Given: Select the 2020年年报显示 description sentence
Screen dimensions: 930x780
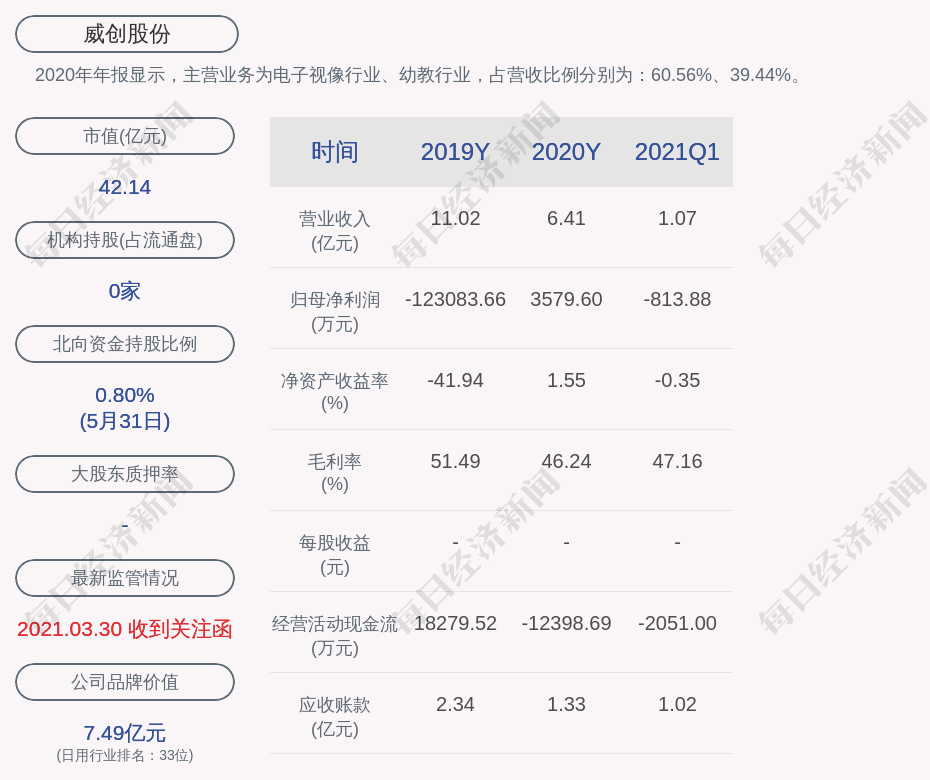Looking at the screenshot, I should 419,75.
